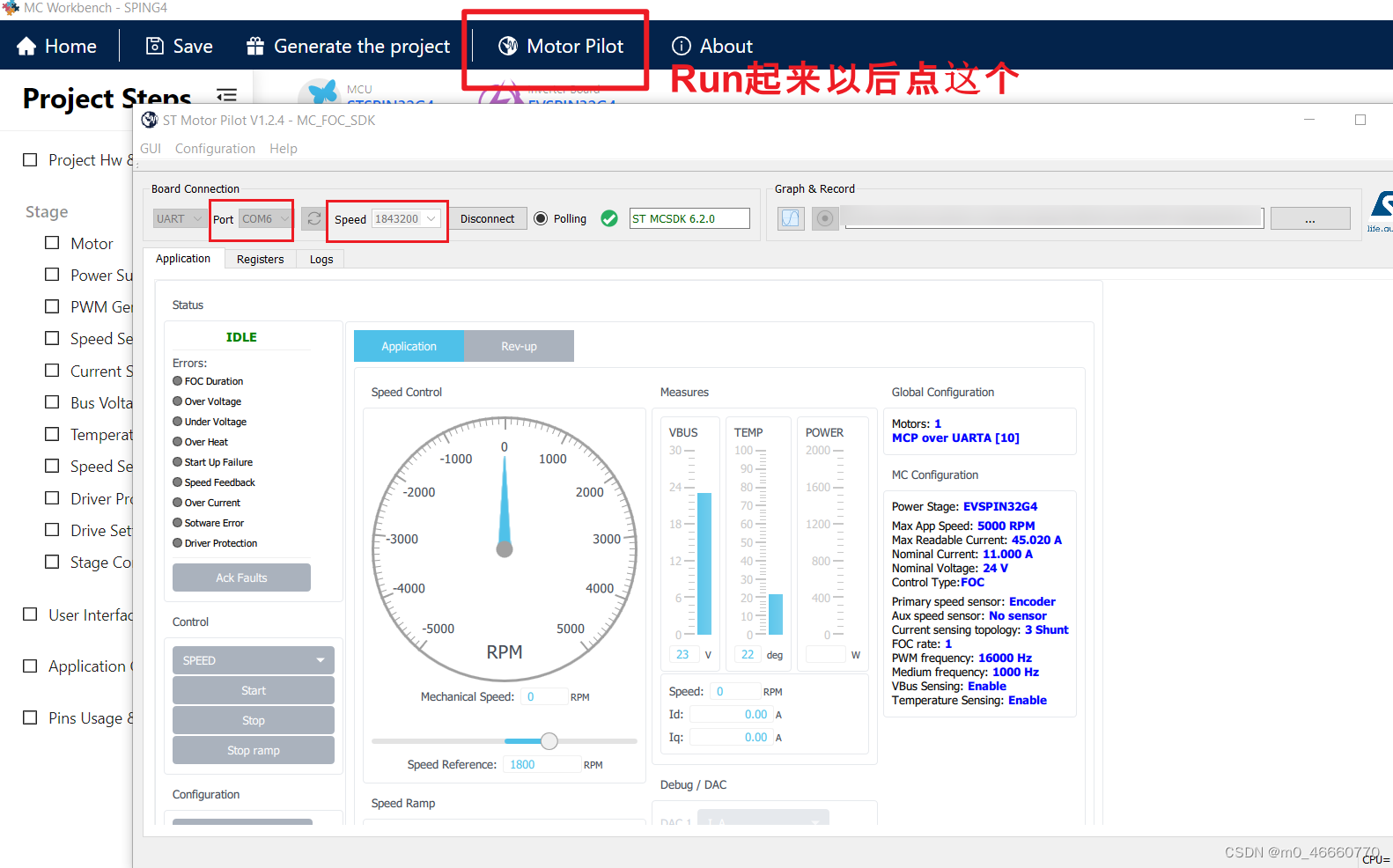Image resolution: width=1393 pixels, height=868 pixels.
Task: Click the ST MCSDK 6.2.0 version field
Action: [689, 218]
